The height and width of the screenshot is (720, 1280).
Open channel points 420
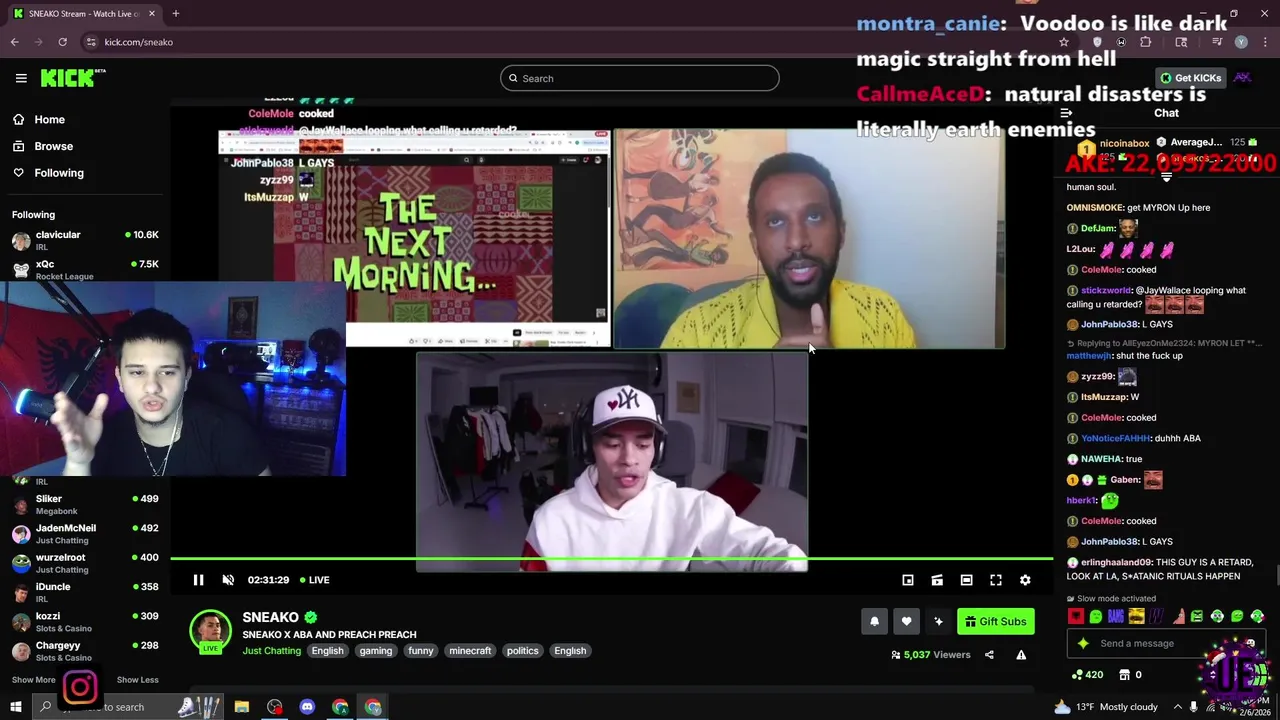coord(1087,675)
